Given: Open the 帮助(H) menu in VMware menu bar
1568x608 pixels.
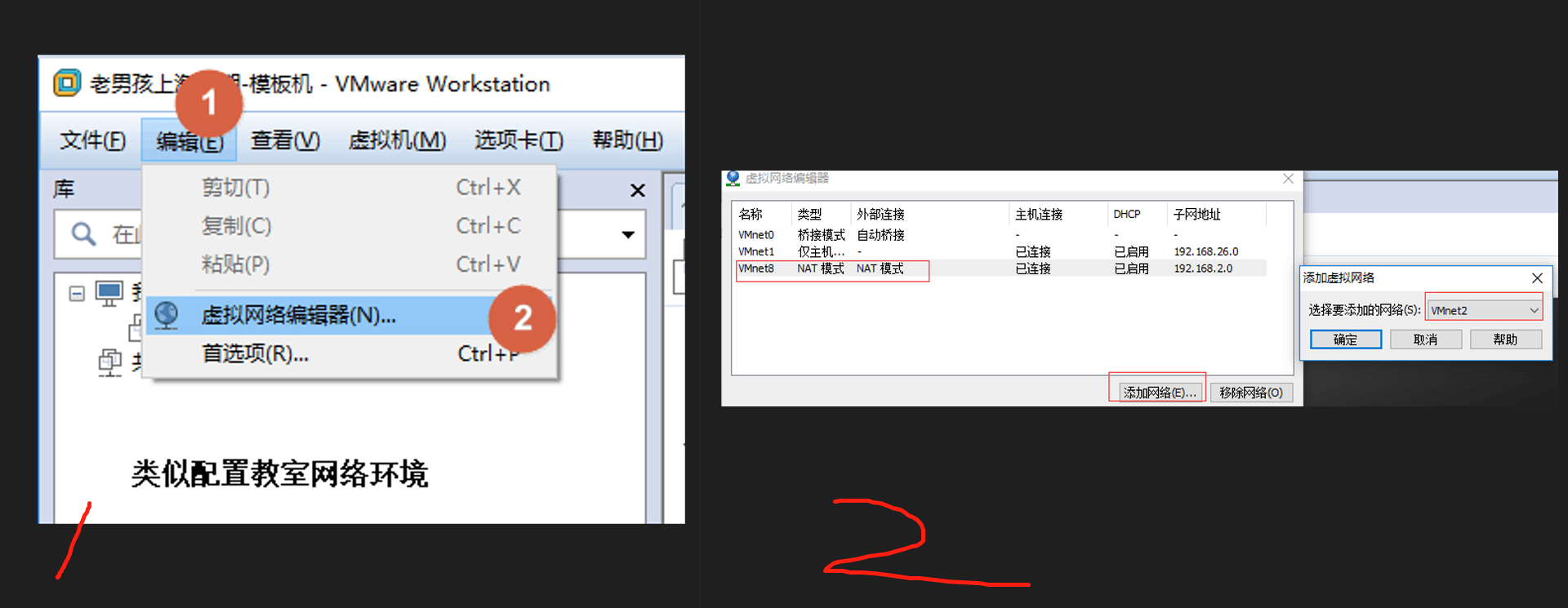Looking at the screenshot, I should [x=627, y=140].
